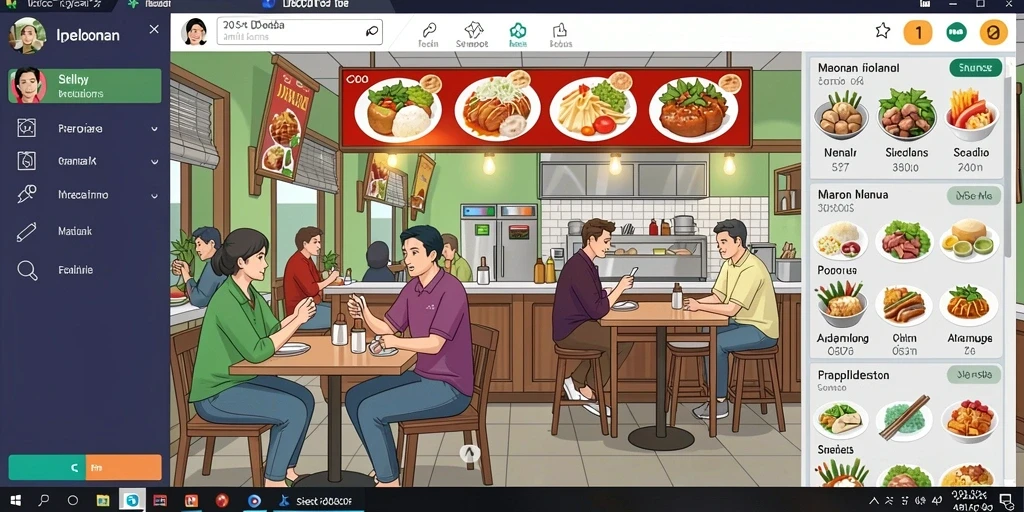Select the active green toolbar icon

point(517,35)
